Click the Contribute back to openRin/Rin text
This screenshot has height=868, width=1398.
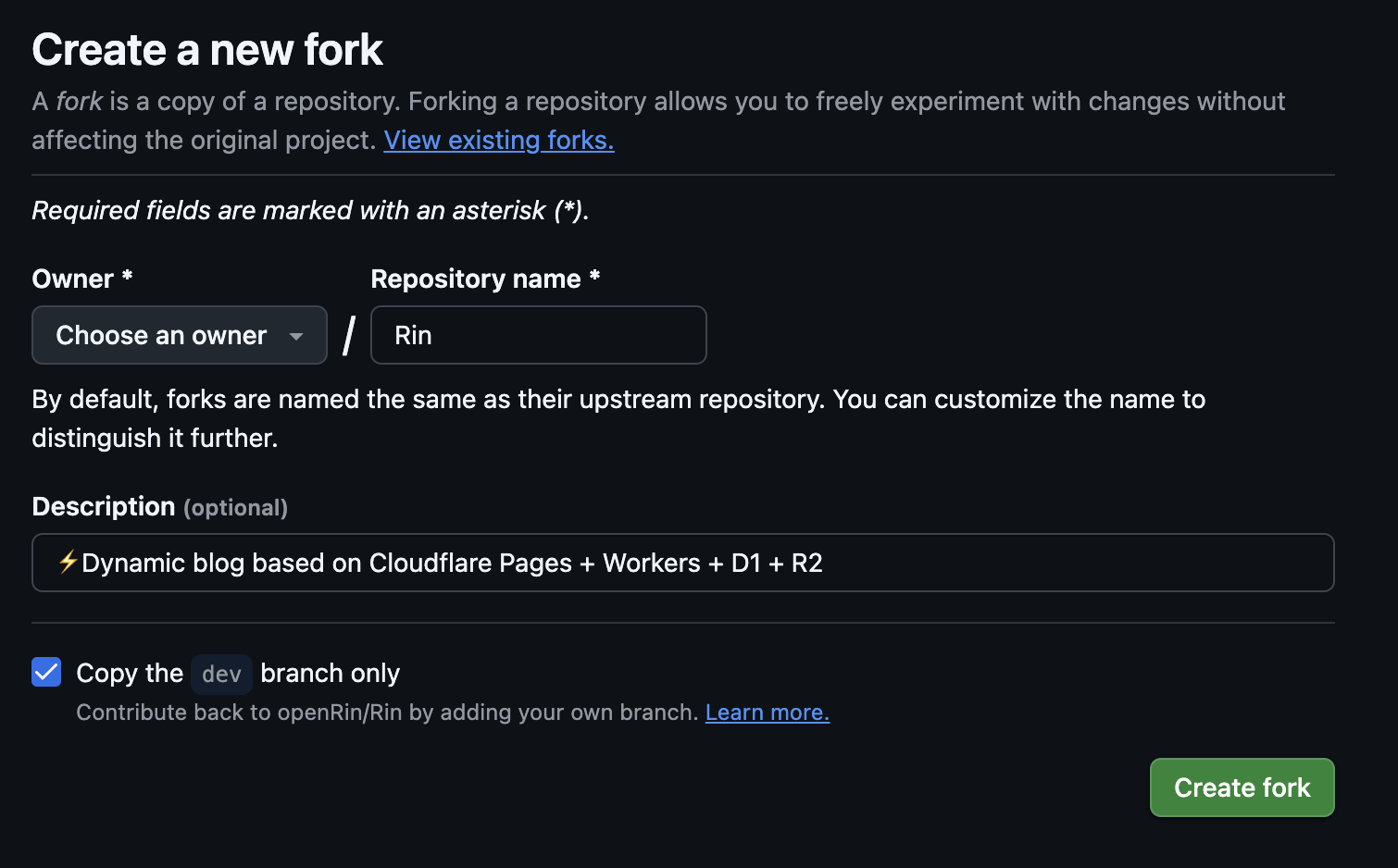(387, 713)
